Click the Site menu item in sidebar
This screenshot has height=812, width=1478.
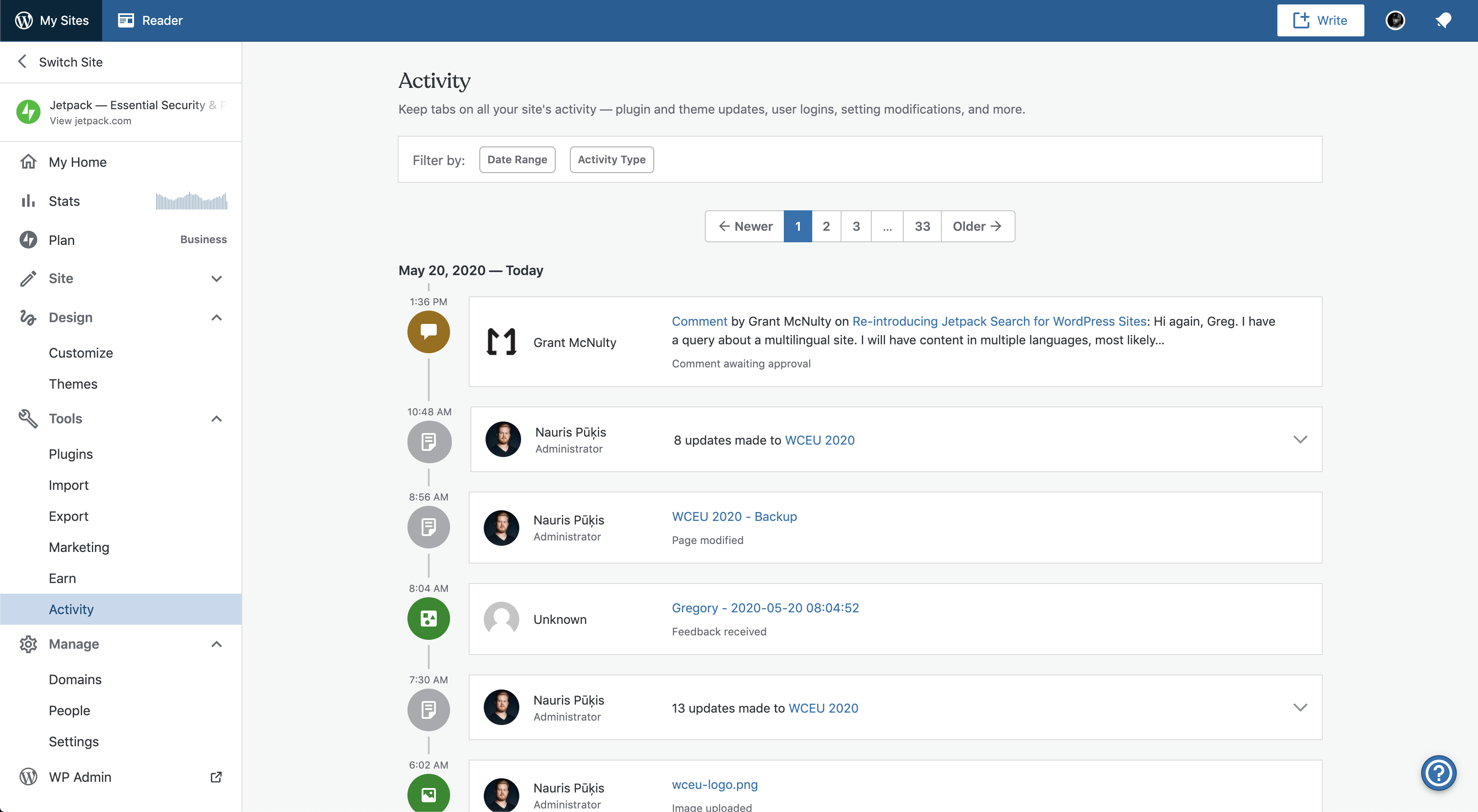coord(120,278)
